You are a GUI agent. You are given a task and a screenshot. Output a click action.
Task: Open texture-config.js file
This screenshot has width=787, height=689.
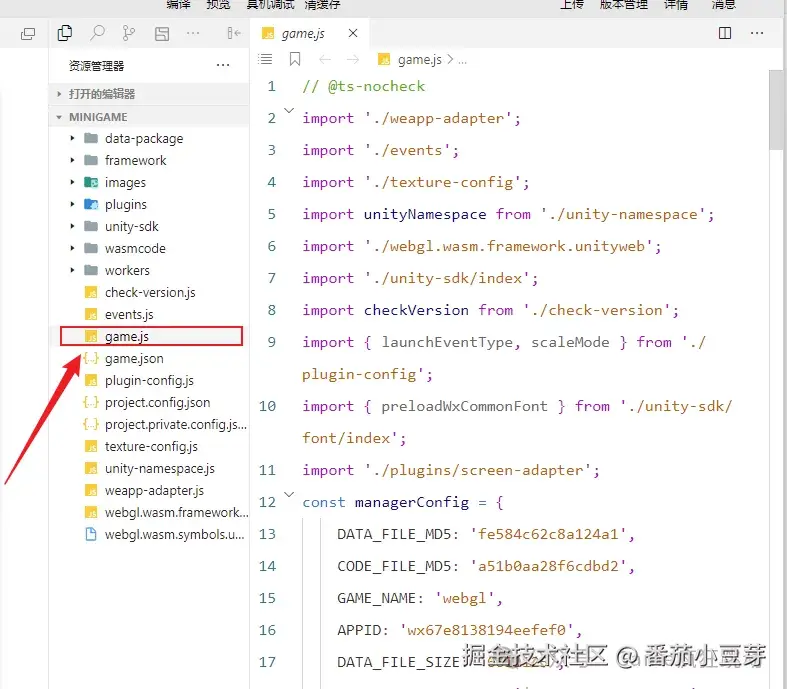[x=149, y=447]
